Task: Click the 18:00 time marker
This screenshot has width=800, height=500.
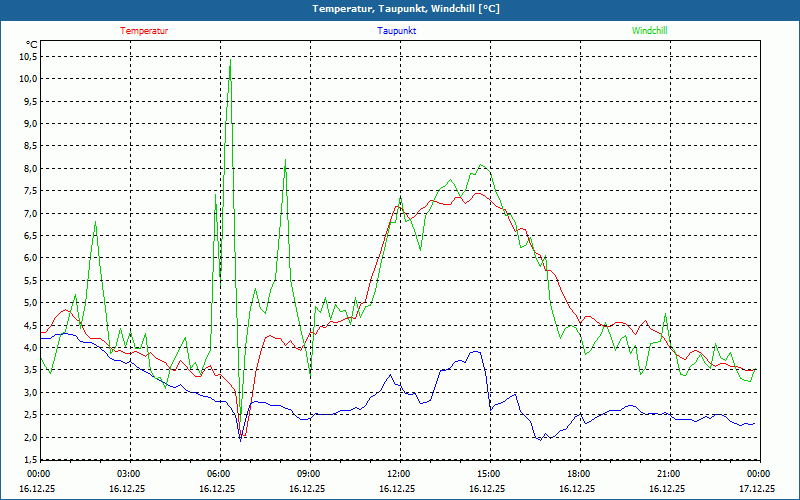Action: [x=579, y=474]
